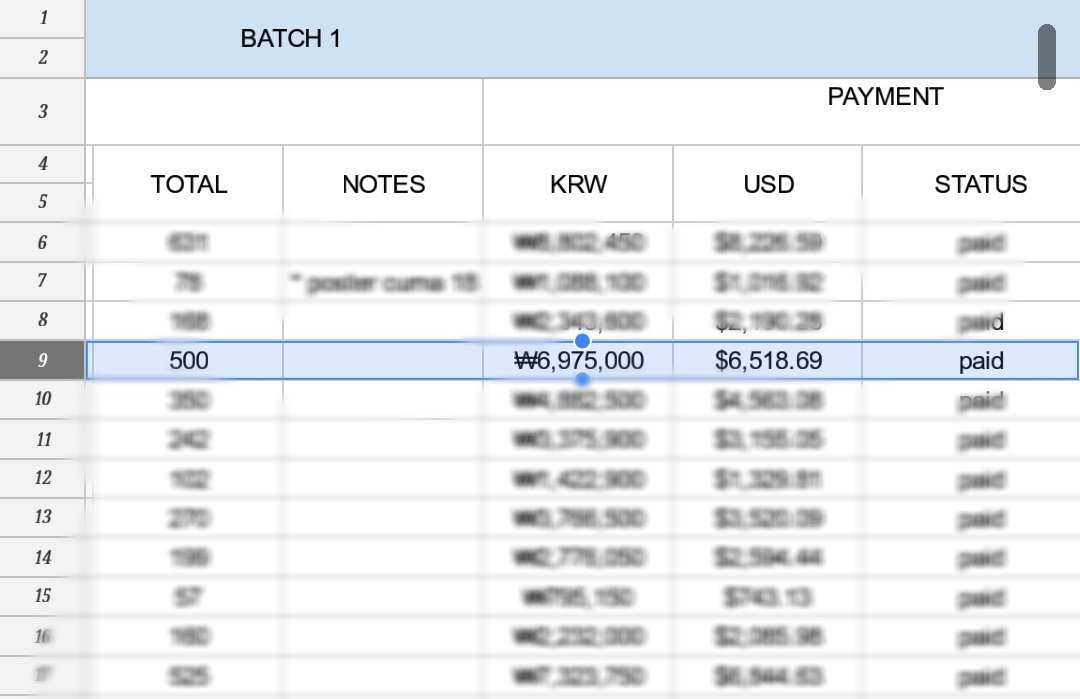Screen dimensions: 1080x699
Task: Click the TOTAL column heading
Action: [x=188, y=184]
